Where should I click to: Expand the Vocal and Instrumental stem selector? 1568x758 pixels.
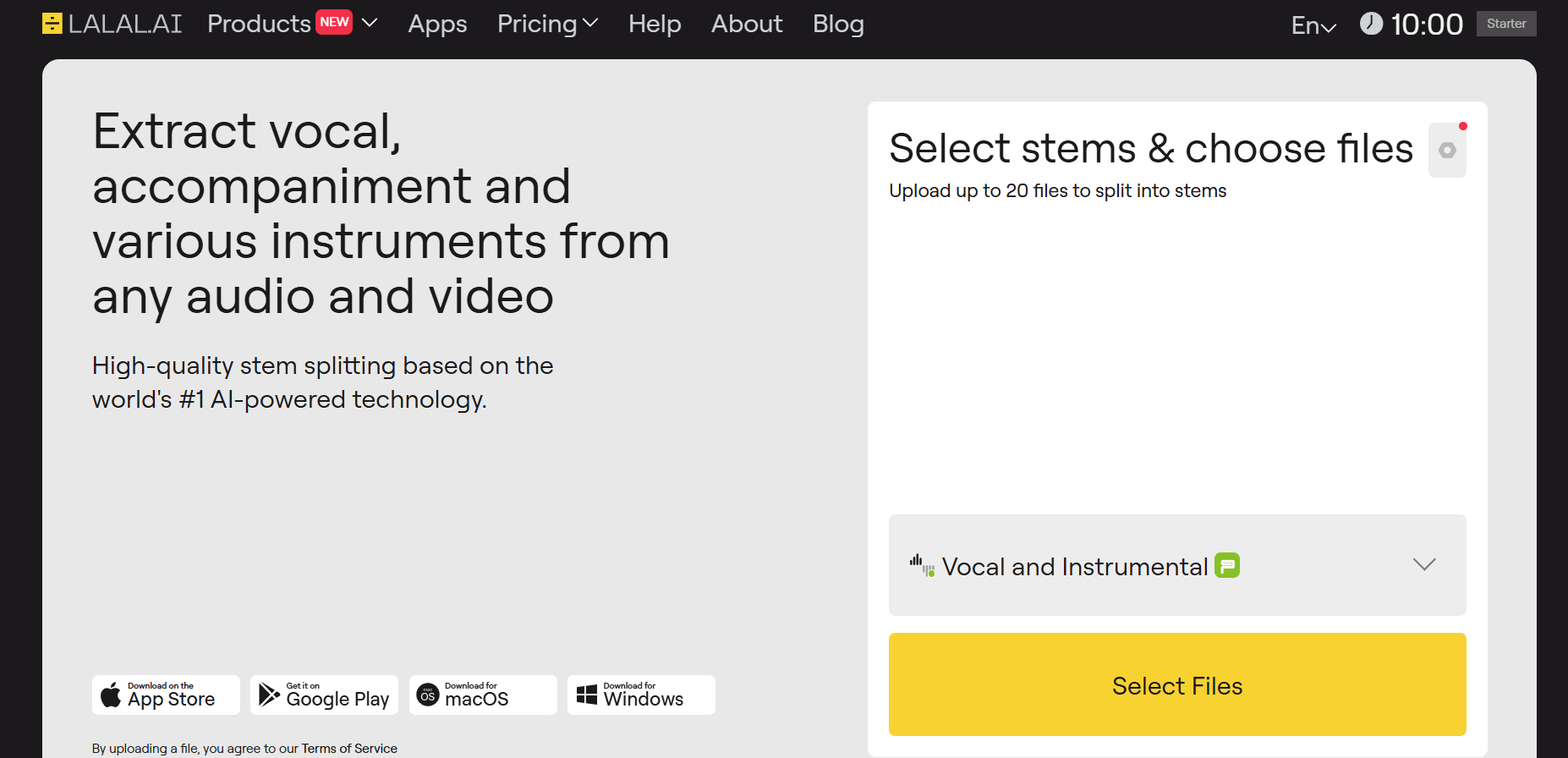(x=1424, y=565)
